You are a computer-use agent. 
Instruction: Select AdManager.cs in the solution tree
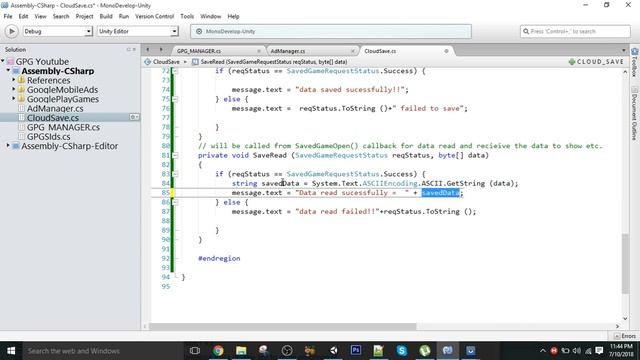pos(55,109)
